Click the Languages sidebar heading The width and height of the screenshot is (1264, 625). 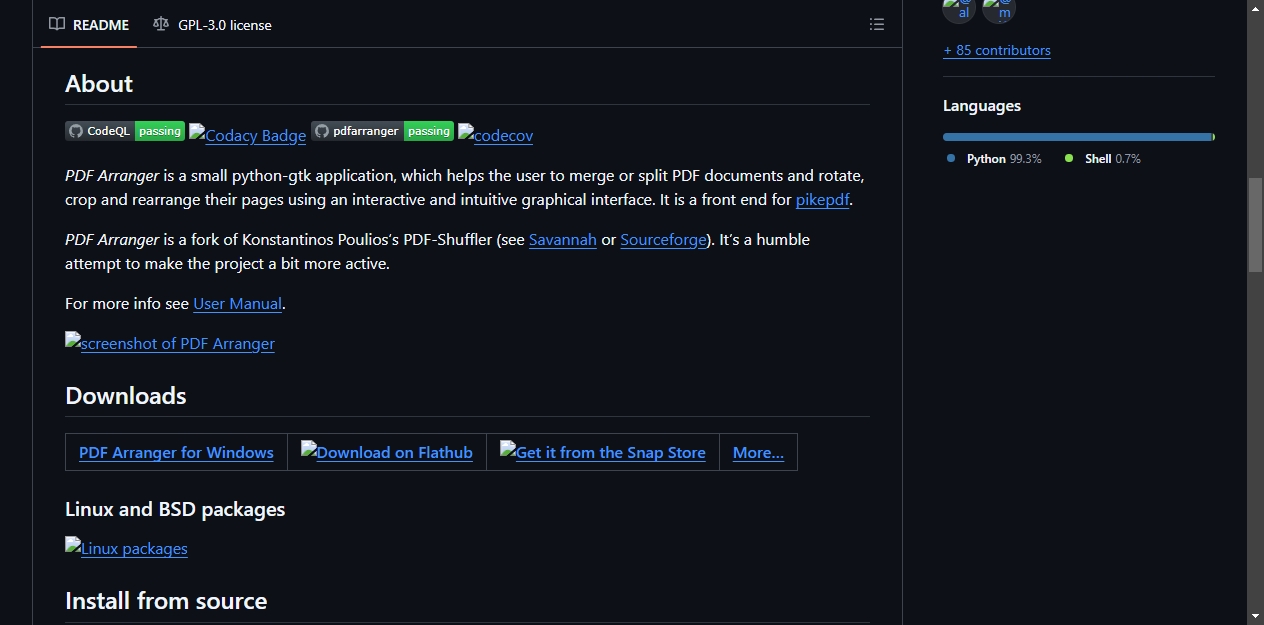click(x=982, y=106)
